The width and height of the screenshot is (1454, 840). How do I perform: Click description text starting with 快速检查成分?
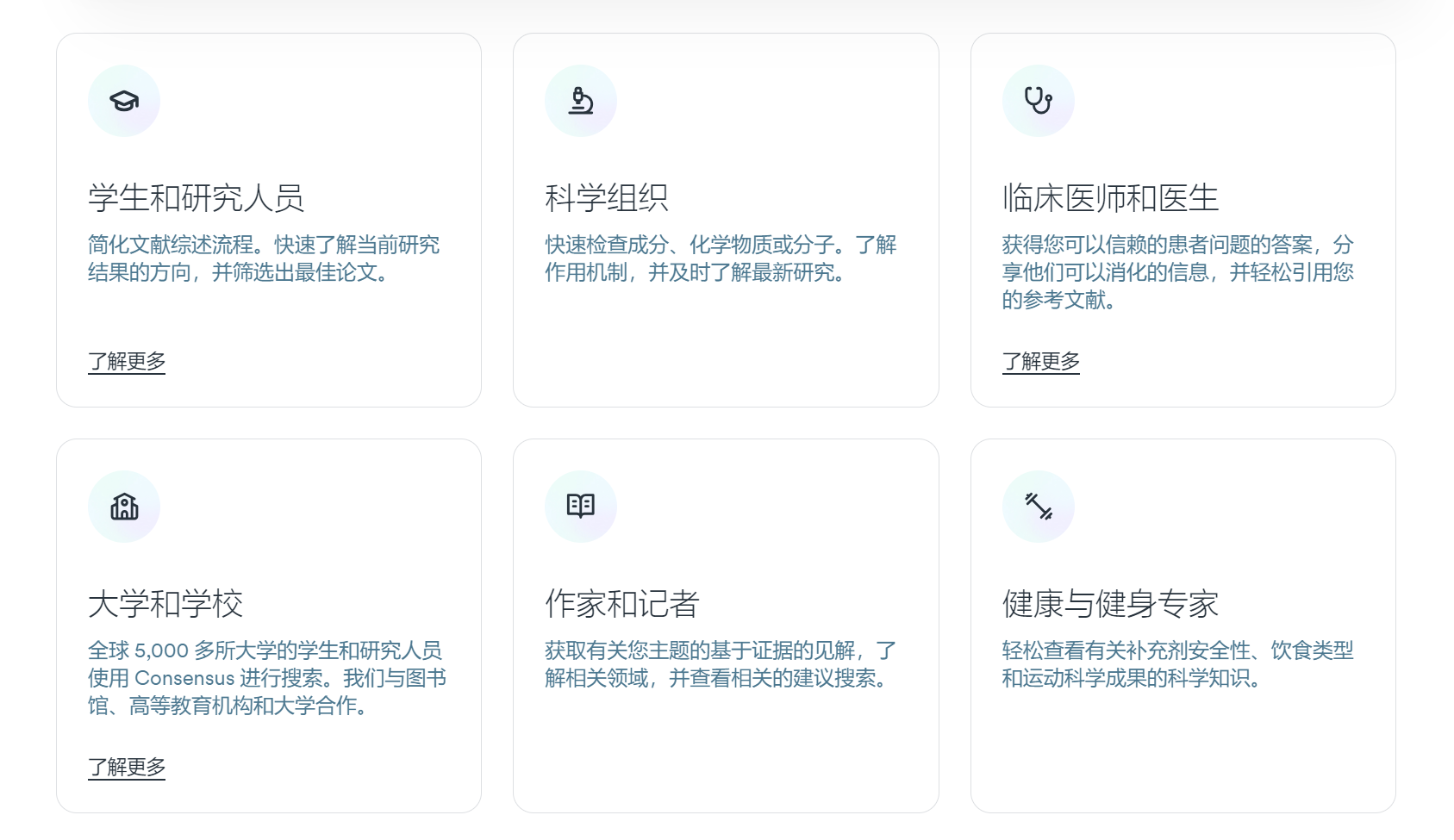click(x=720, y=258)
